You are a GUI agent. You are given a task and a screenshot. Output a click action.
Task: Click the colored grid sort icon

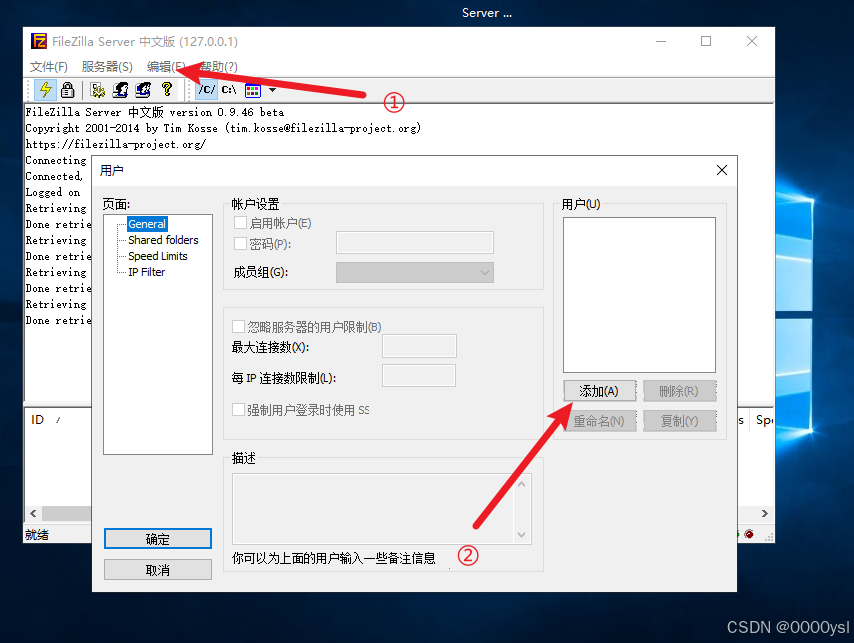[x=253, y=90]
